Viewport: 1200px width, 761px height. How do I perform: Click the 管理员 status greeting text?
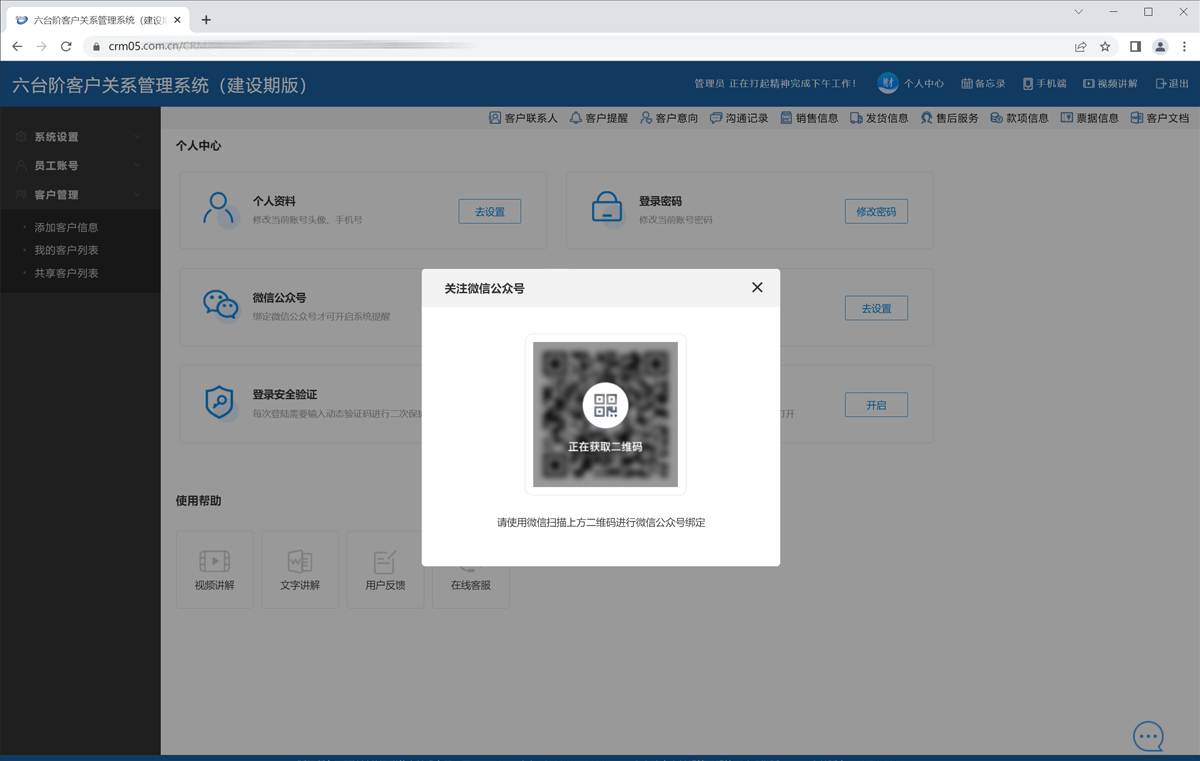(x=775, y=84)
